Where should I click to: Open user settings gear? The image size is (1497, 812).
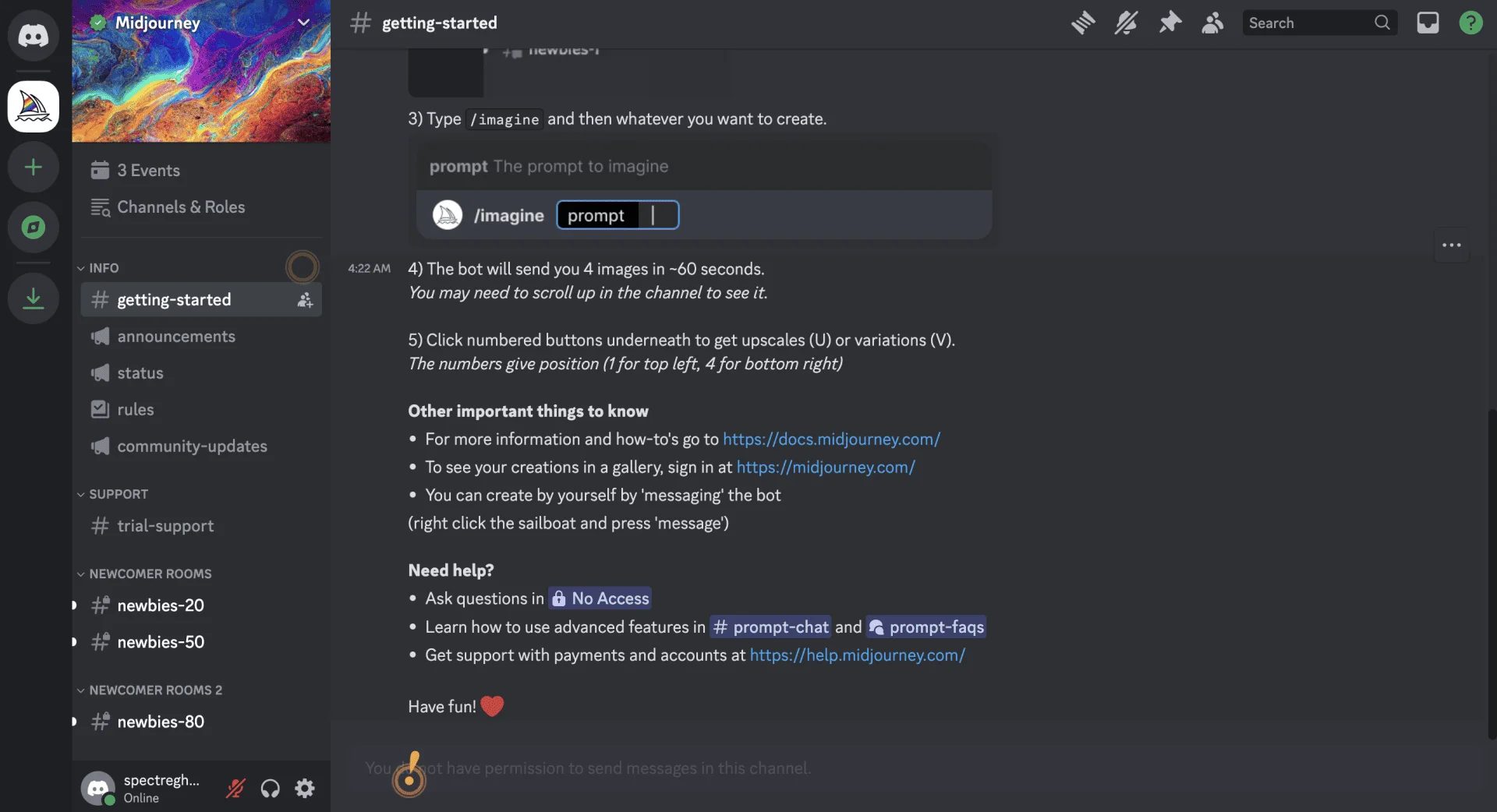click(305, 789)
